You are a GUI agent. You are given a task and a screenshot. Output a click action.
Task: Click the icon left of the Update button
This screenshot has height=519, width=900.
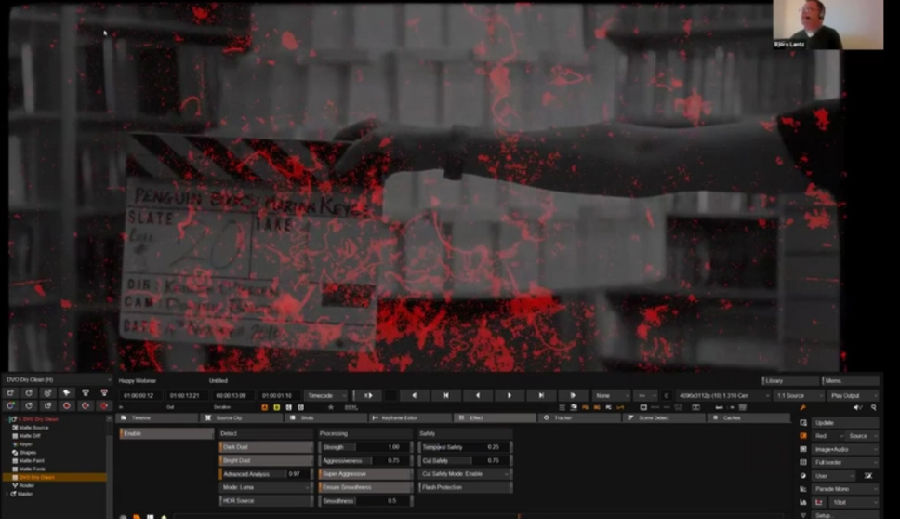click(804, 423)
